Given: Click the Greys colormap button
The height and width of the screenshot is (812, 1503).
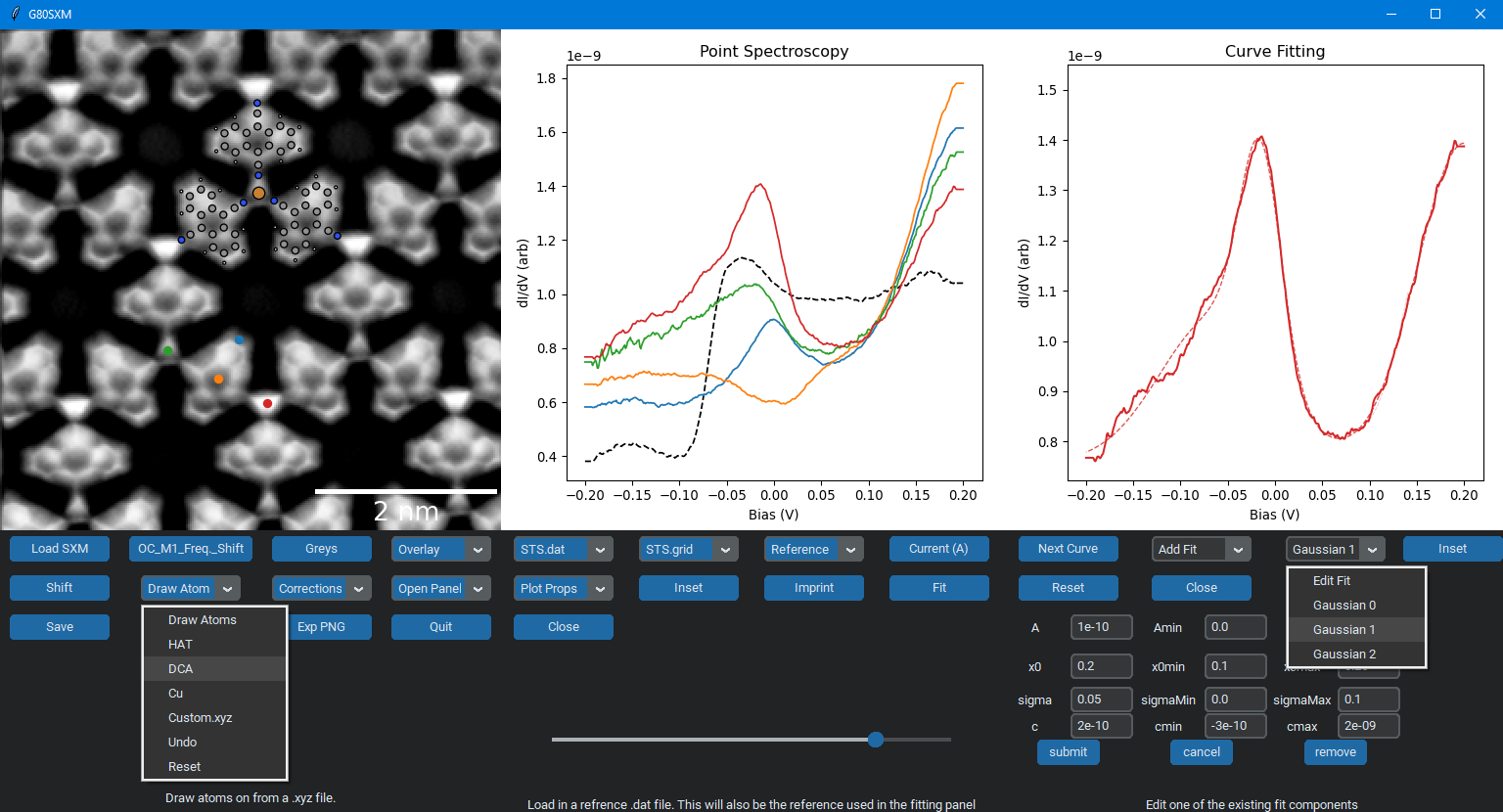Looking at the screenshot, I should coord(322,549).
